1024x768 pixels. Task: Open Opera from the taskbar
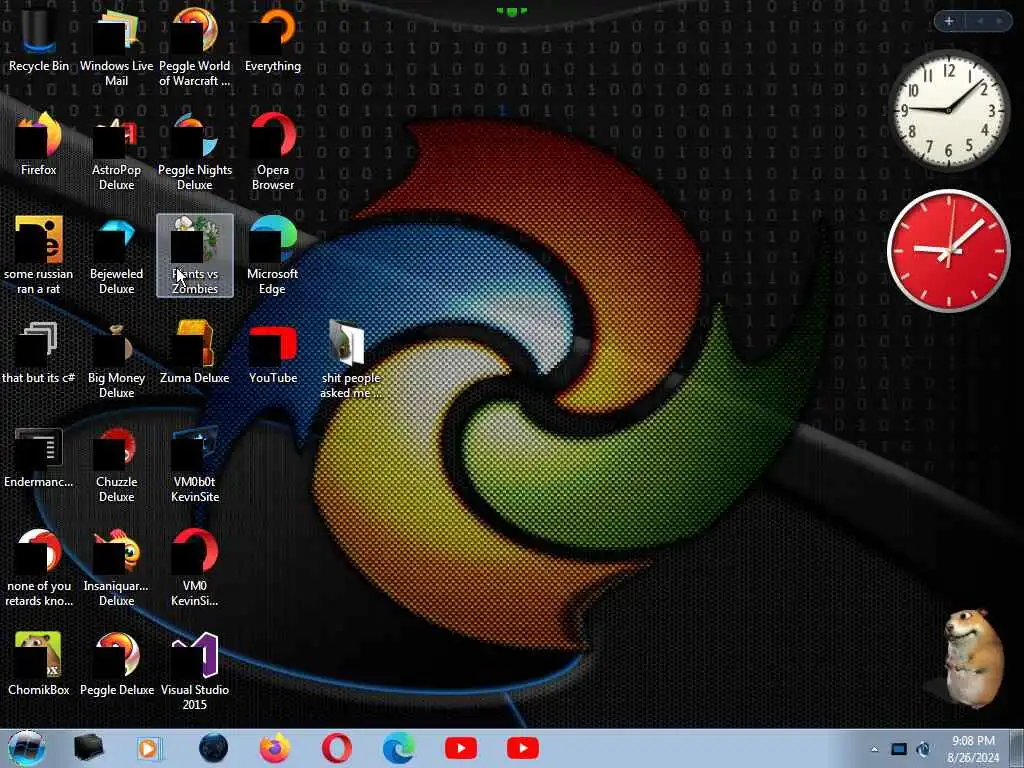coord(336,748)
